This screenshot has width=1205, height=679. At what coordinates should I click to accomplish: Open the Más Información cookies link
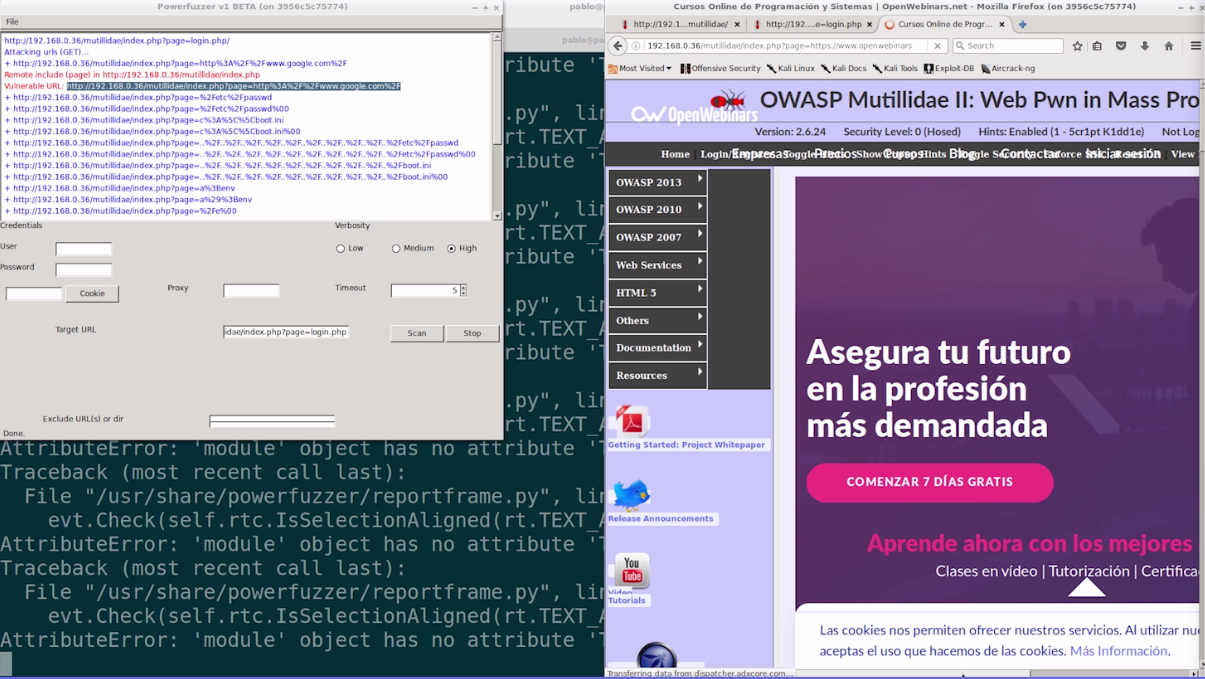tap(1119, 651)
